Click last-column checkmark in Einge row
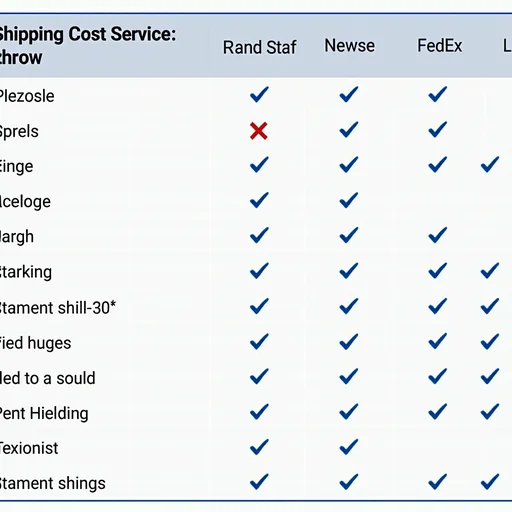Screen dimensions: 512x512 pyautogui.click(x=490, y=165)
